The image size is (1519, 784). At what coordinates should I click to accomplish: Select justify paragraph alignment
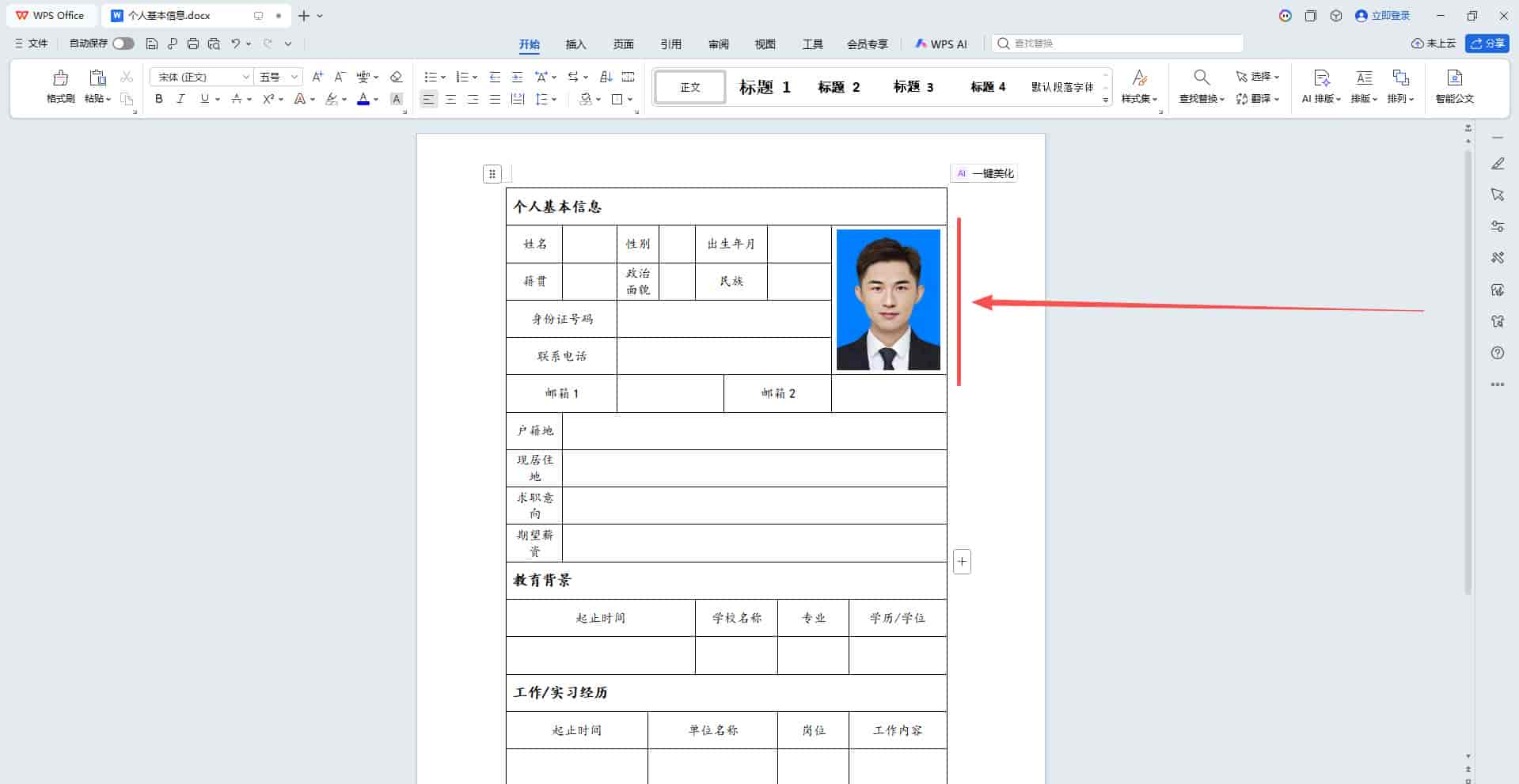[x=495, y=99]
